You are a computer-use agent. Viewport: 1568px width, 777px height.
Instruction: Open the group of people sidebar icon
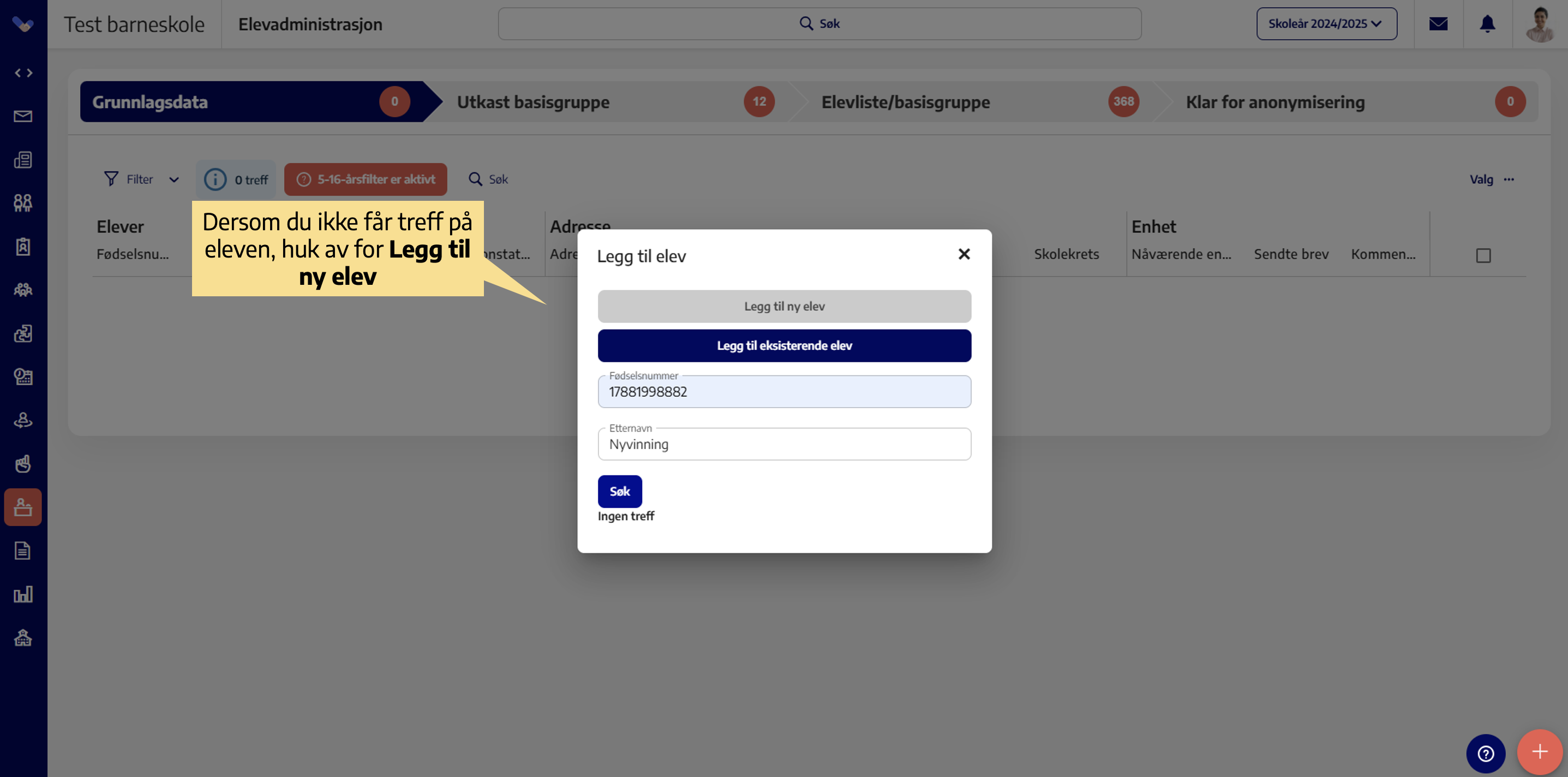(23, 290)
